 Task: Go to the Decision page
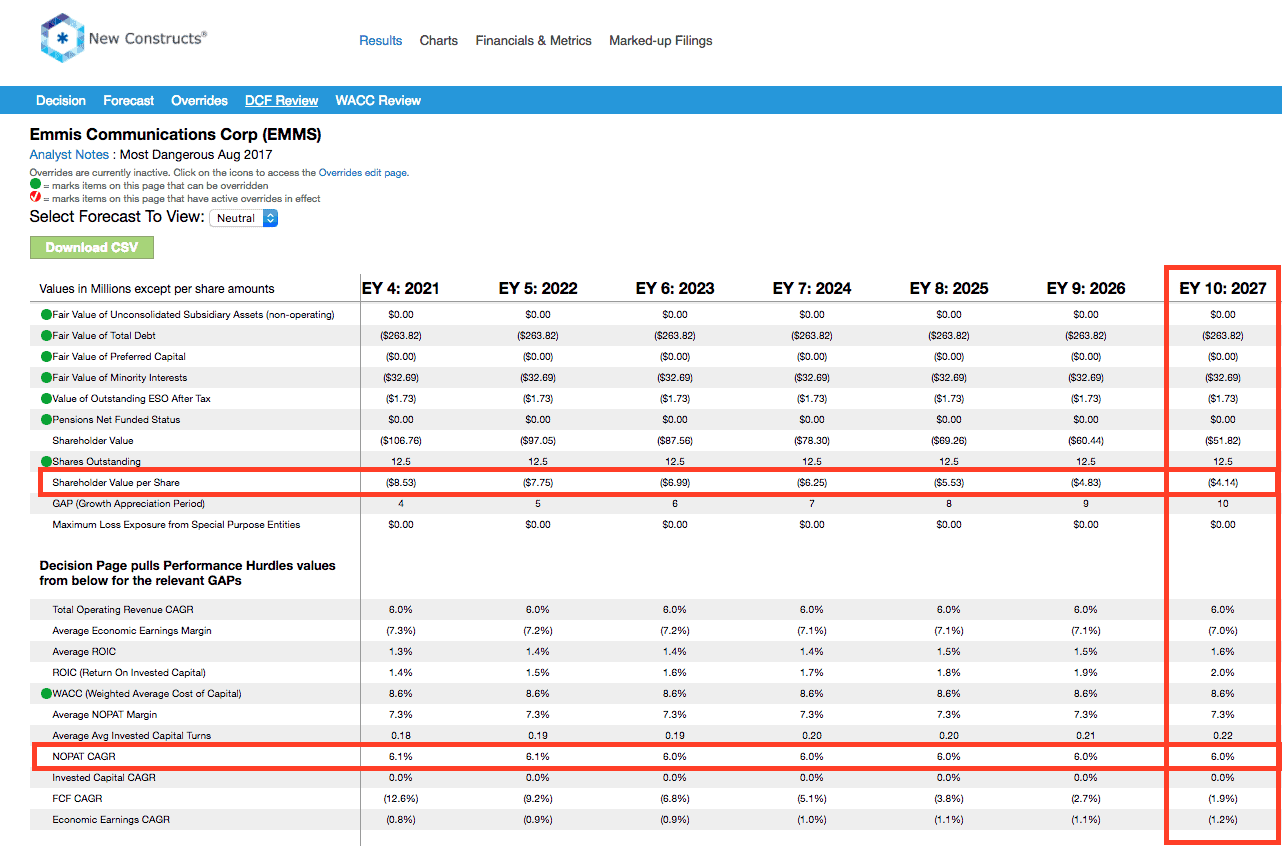click(x=61, y=100)
